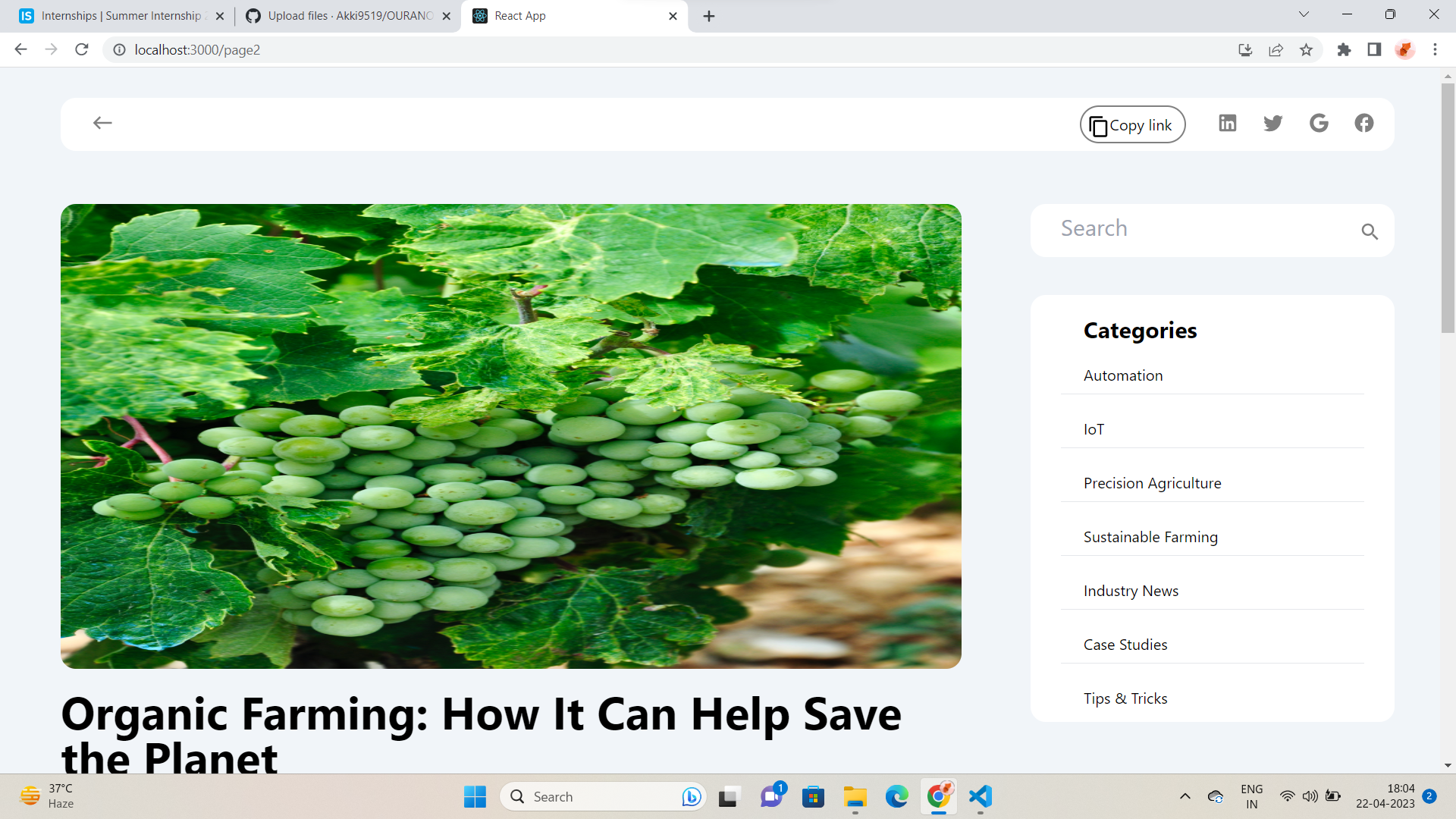Screen dimensions: 1456x819
Task: Go back in browser history
Action: click(x=21, y=49)
